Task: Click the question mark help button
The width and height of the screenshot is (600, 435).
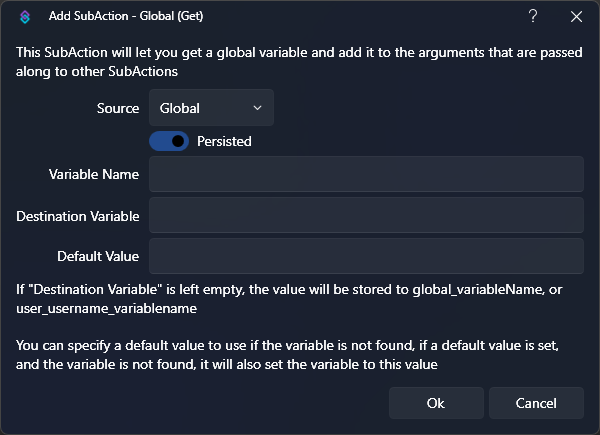Action: coord(533,16)
